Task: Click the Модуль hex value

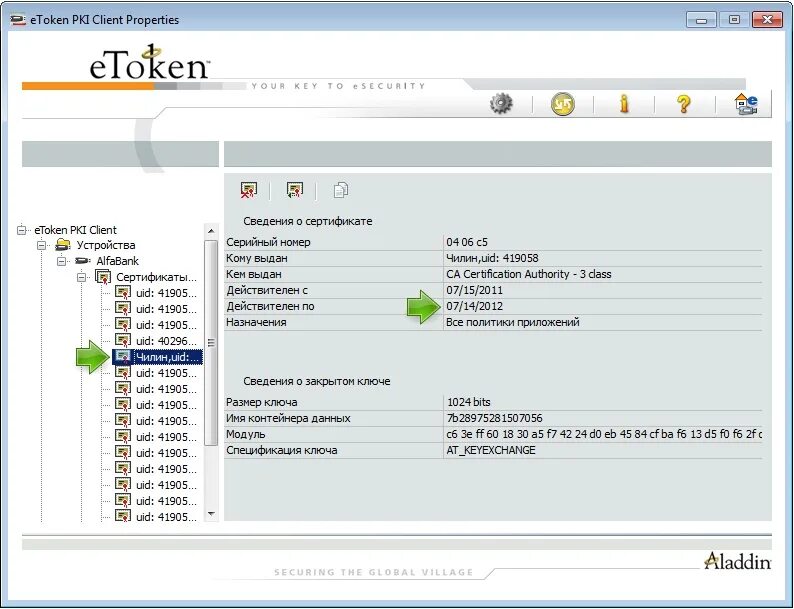Action: 604,434
